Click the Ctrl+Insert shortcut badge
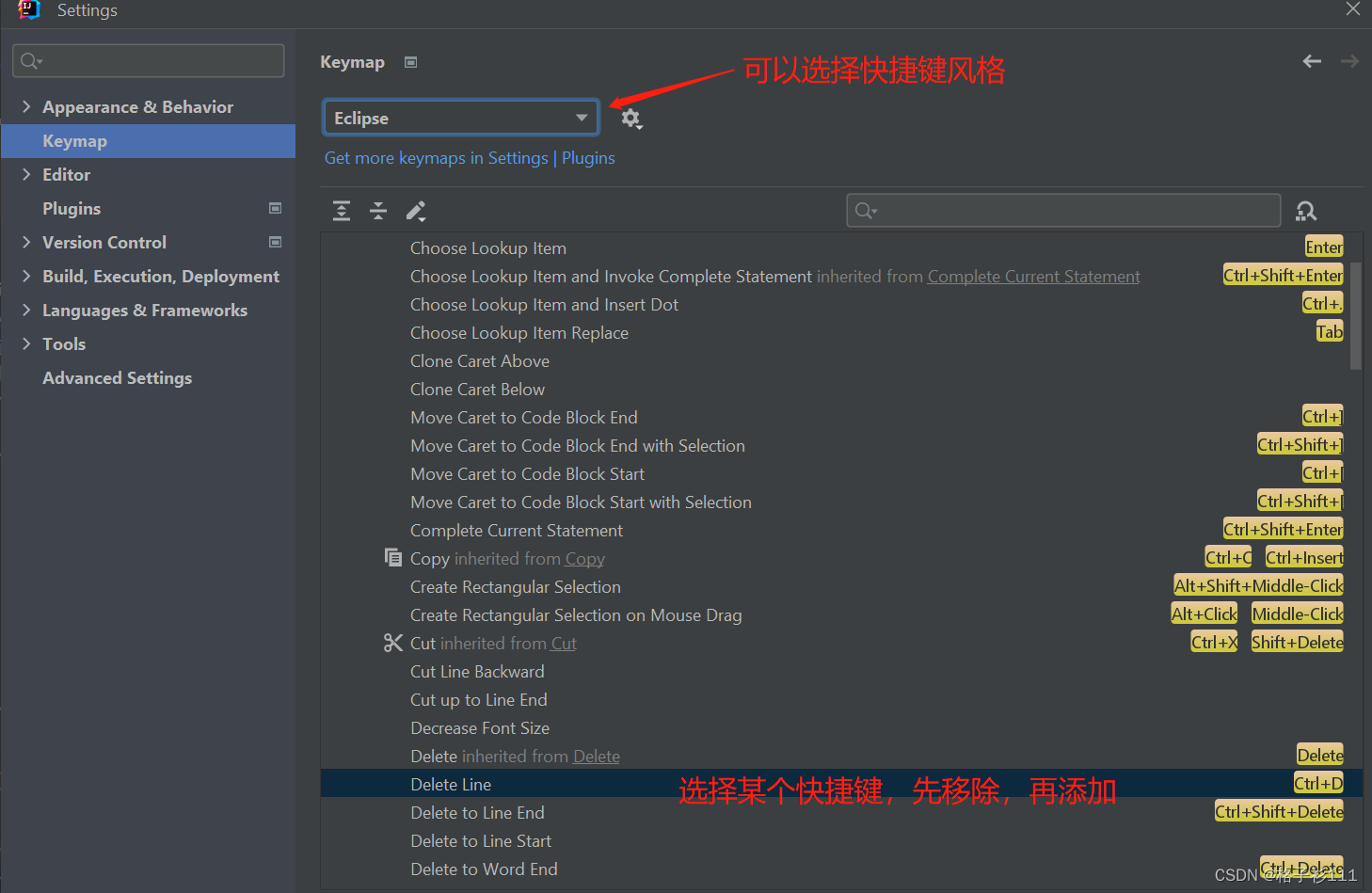Image resolution: width=1372 pixels, height=893 pixels. pyautogui.click(x=1304, y=557)
